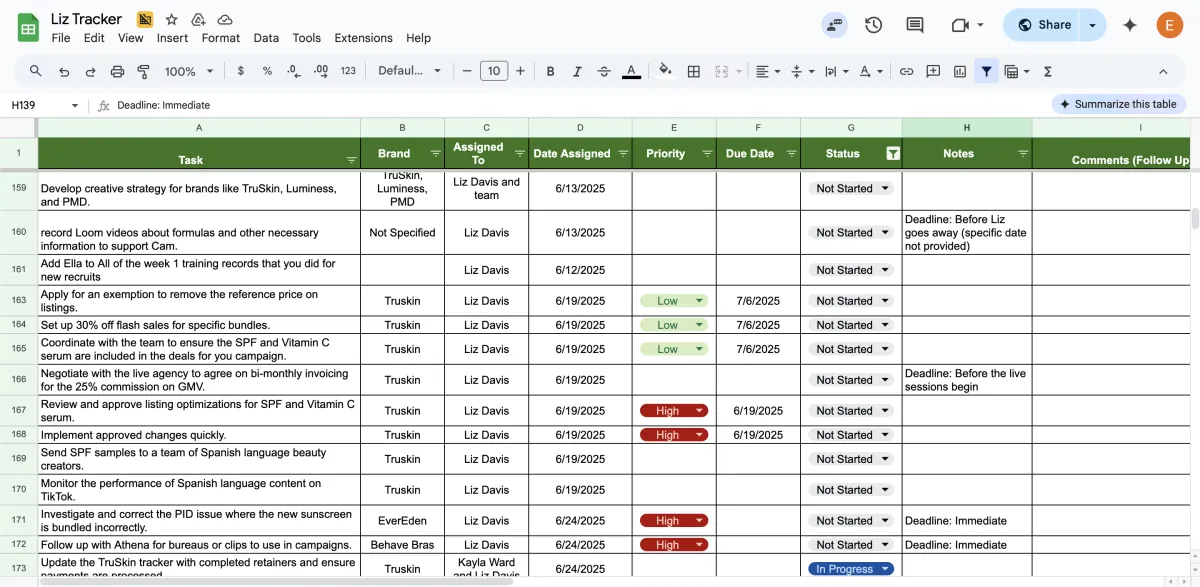Open version history clock icon

873,25
